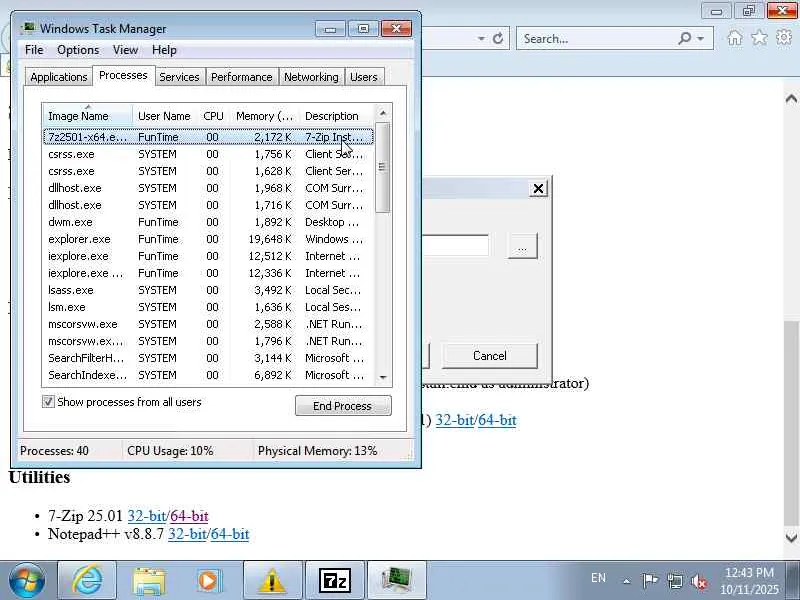This screenshot has height=600, width=800.
Task: Open the Options menu
Action: click(x=78, y=50)
